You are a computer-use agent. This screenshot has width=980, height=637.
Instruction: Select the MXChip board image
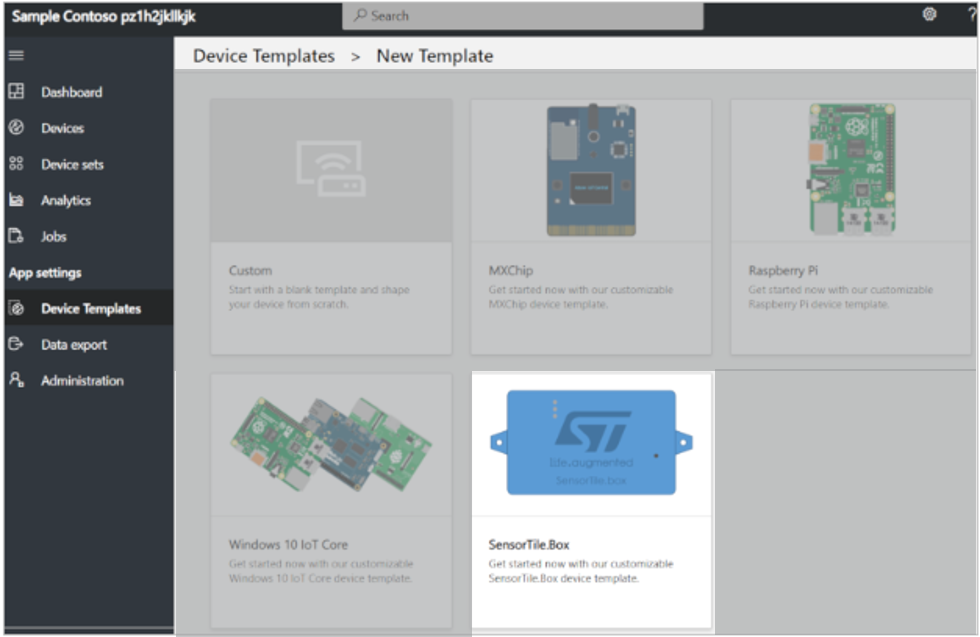(591, 170)
